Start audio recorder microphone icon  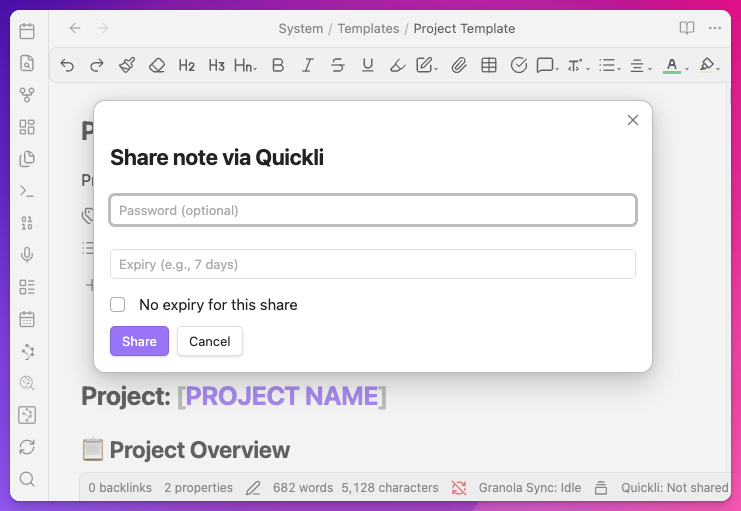[27, 255]
